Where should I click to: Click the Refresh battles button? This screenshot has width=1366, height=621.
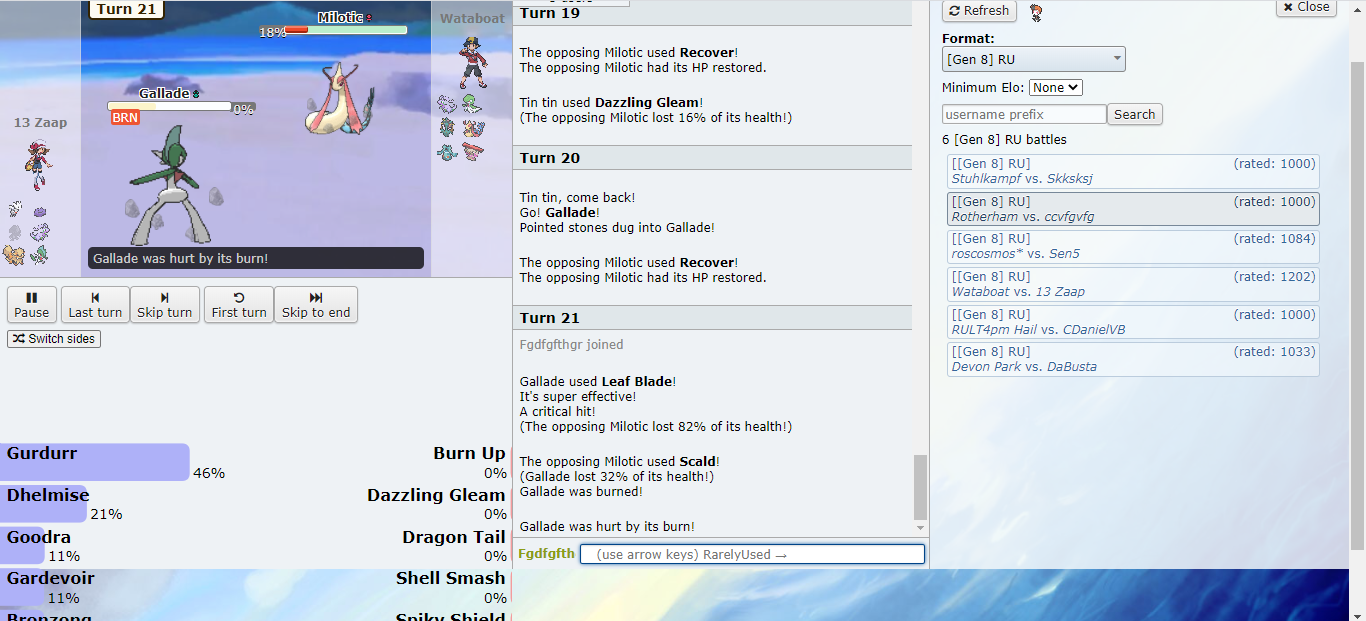[x=979, y=10]
